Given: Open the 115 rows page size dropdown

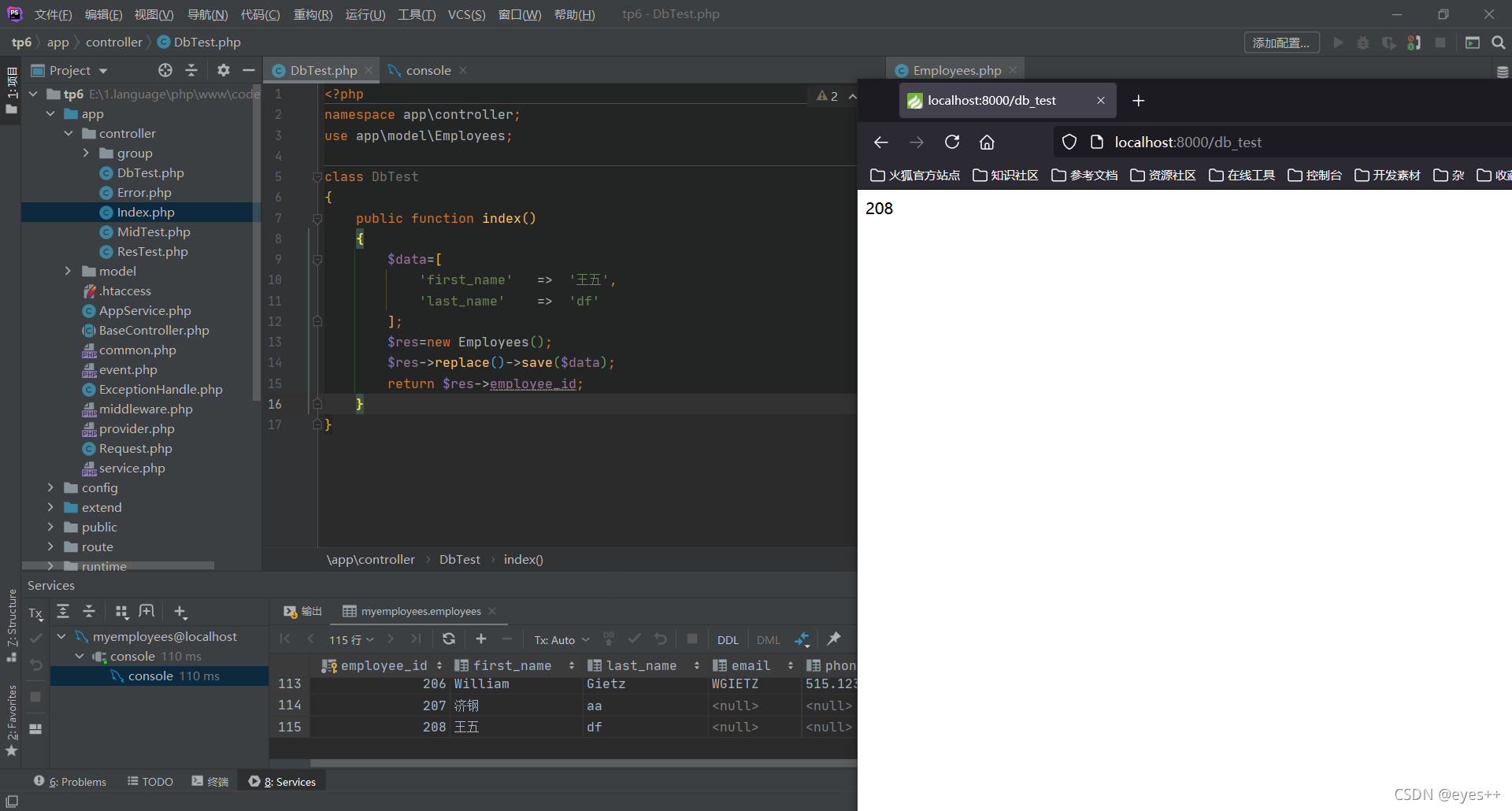Looking at the screenshot, I should (351, 640).
